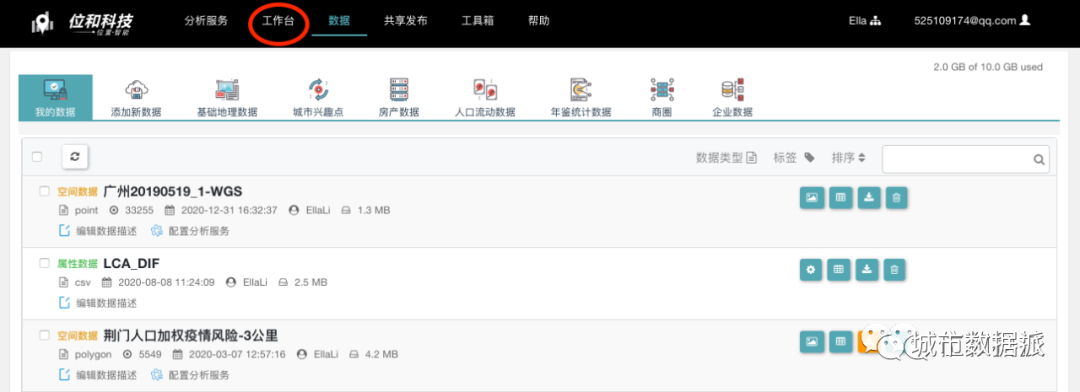The width and height of the screenshot is (1080, 392).
Task: Download the 广州20190519_1-WGS dataset
Action: 868,198
